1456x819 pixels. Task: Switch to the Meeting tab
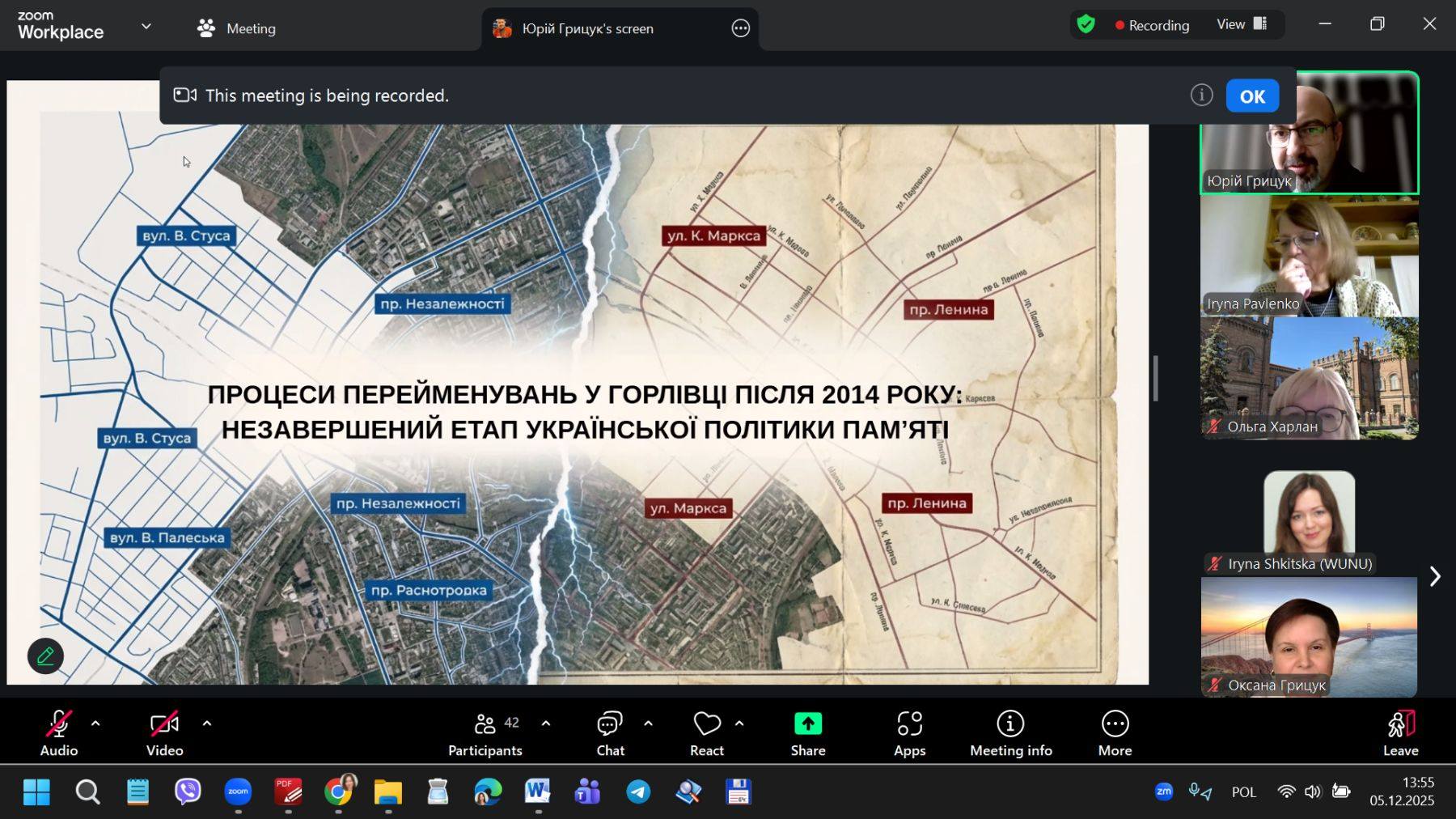click(236, 28)
